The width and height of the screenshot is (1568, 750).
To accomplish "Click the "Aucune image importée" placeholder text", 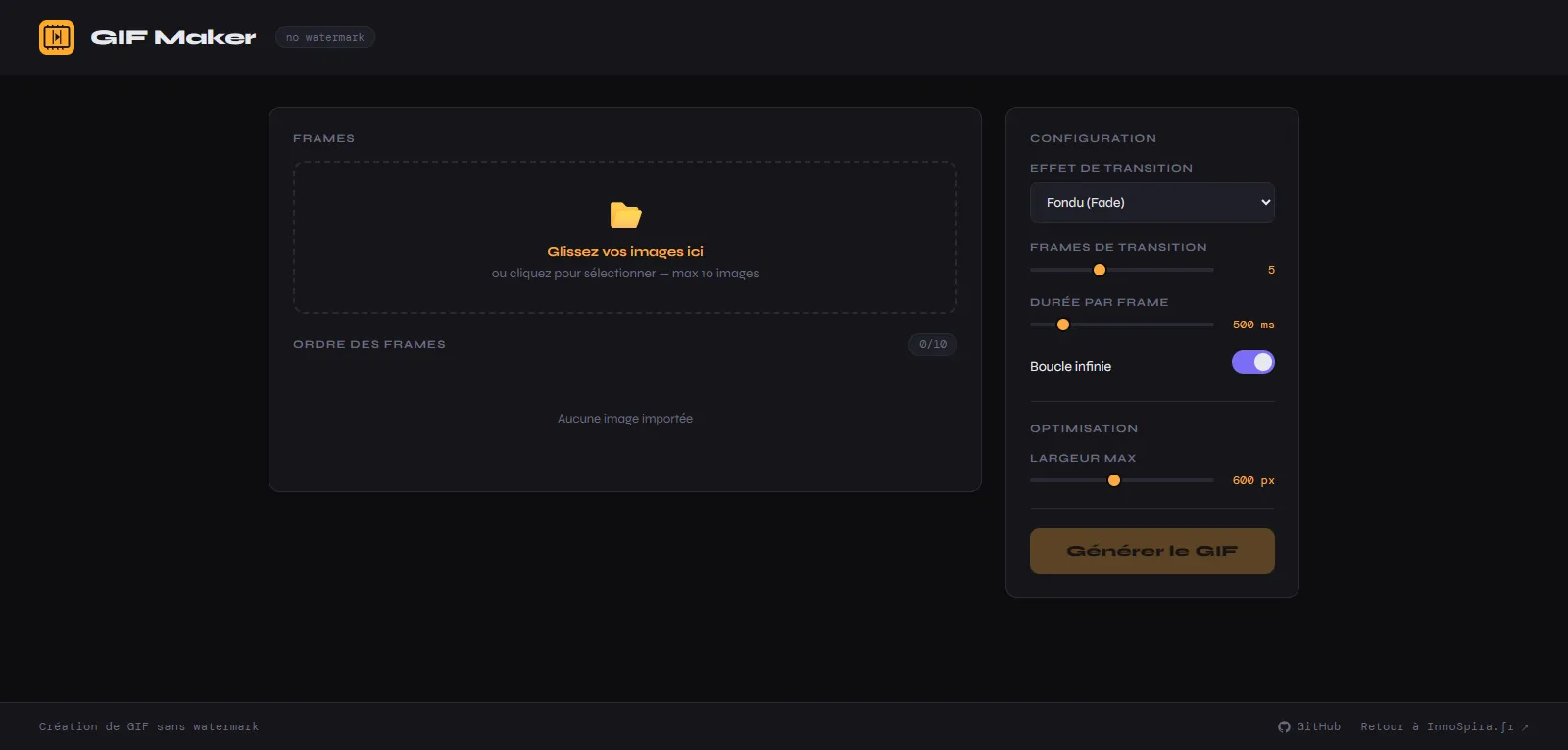I will (625, 419).
